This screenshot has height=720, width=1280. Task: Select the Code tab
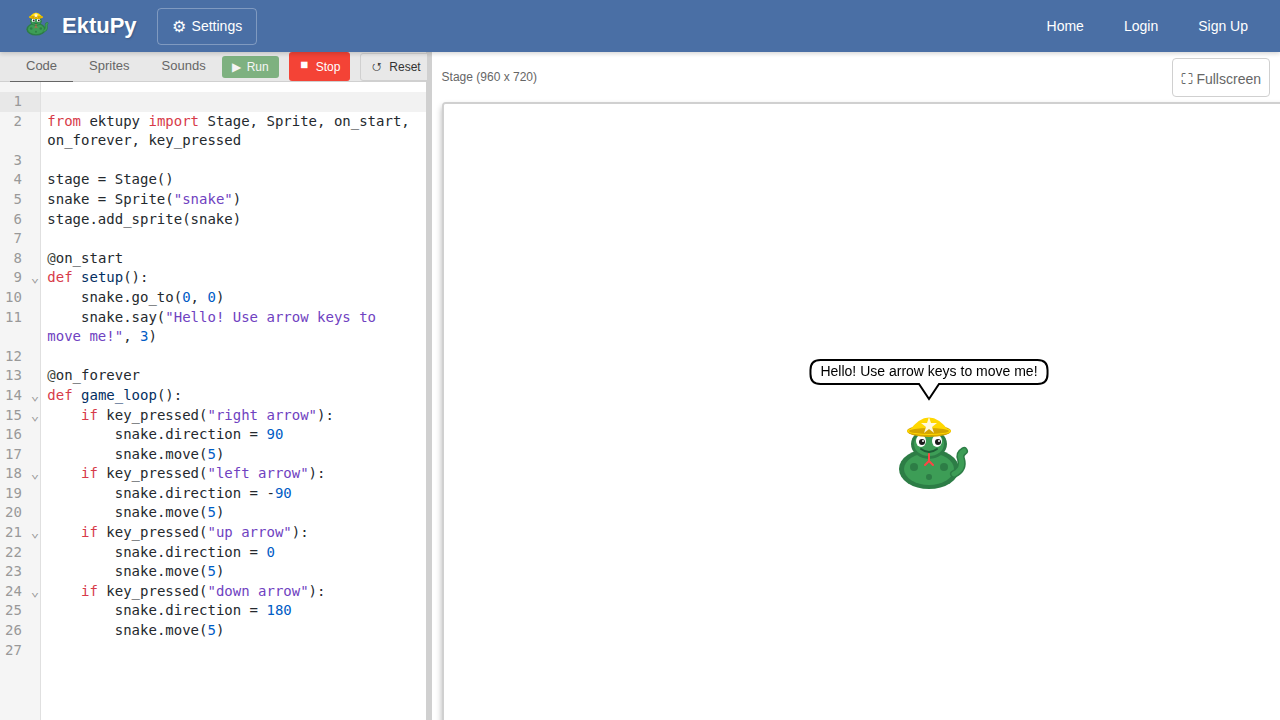click(x=41, y=66)
